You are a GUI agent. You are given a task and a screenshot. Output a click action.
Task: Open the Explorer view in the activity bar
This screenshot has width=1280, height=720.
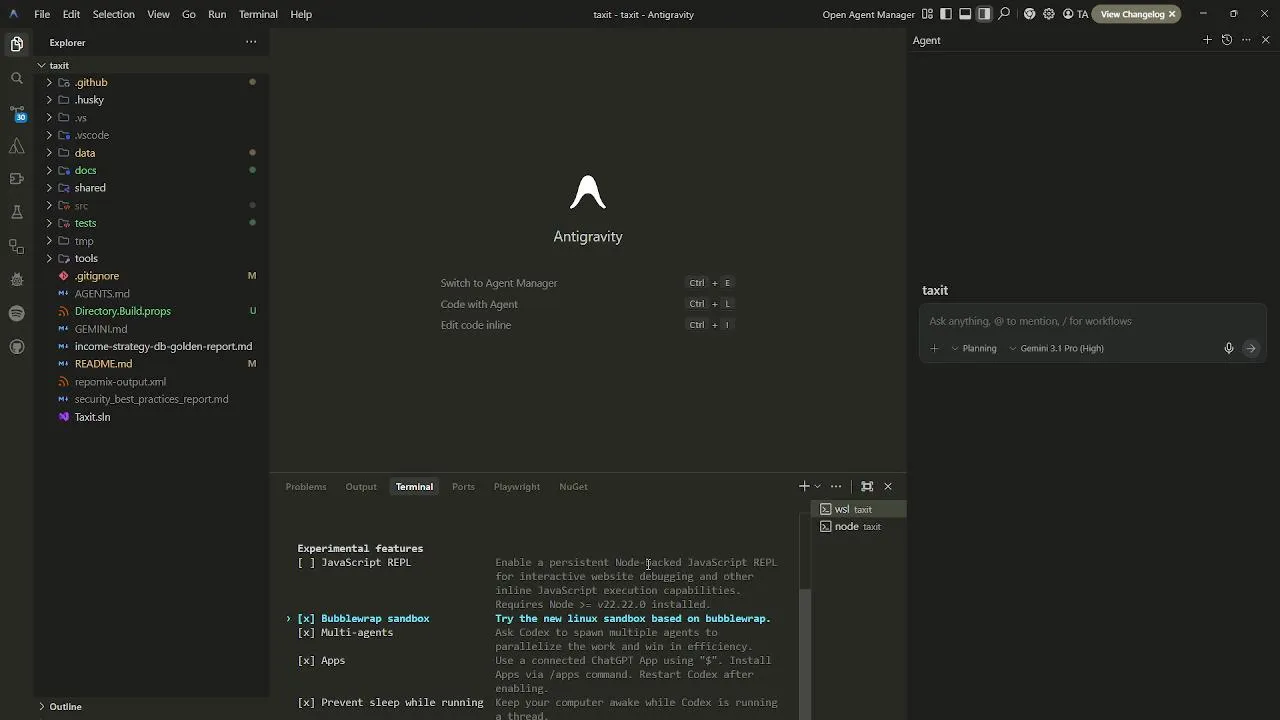click(16, 44)
